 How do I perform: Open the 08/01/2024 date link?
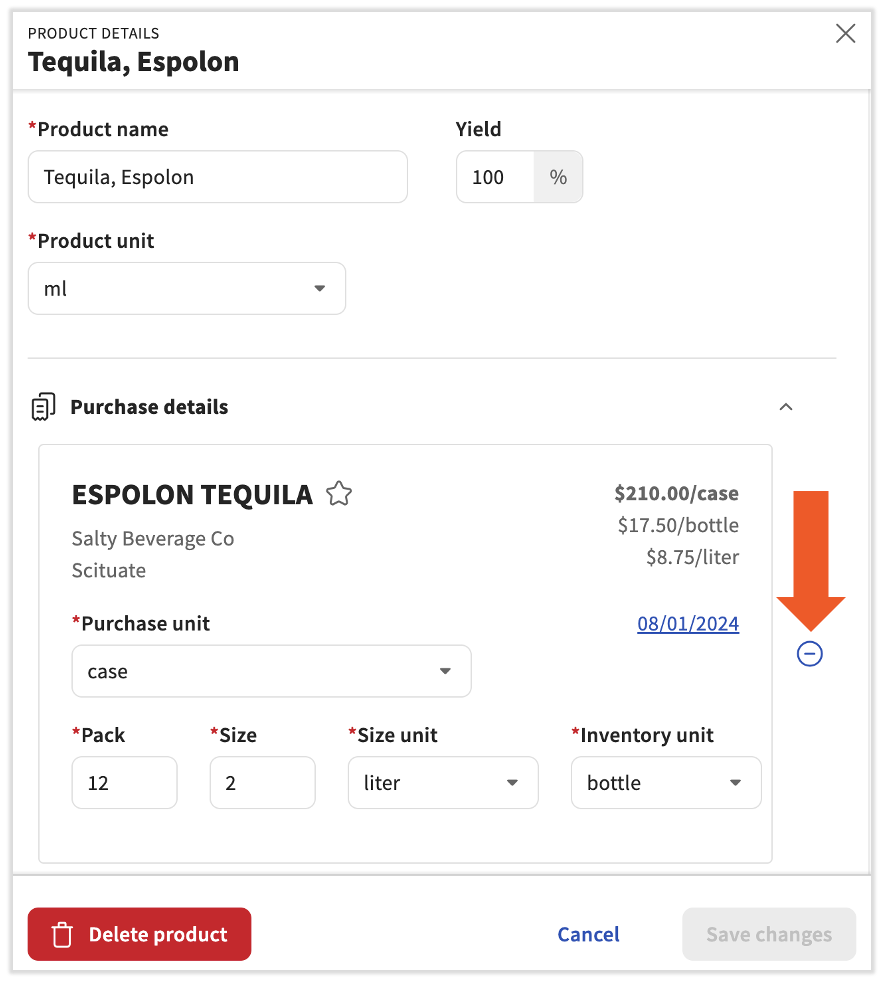[x=688, y=624]
